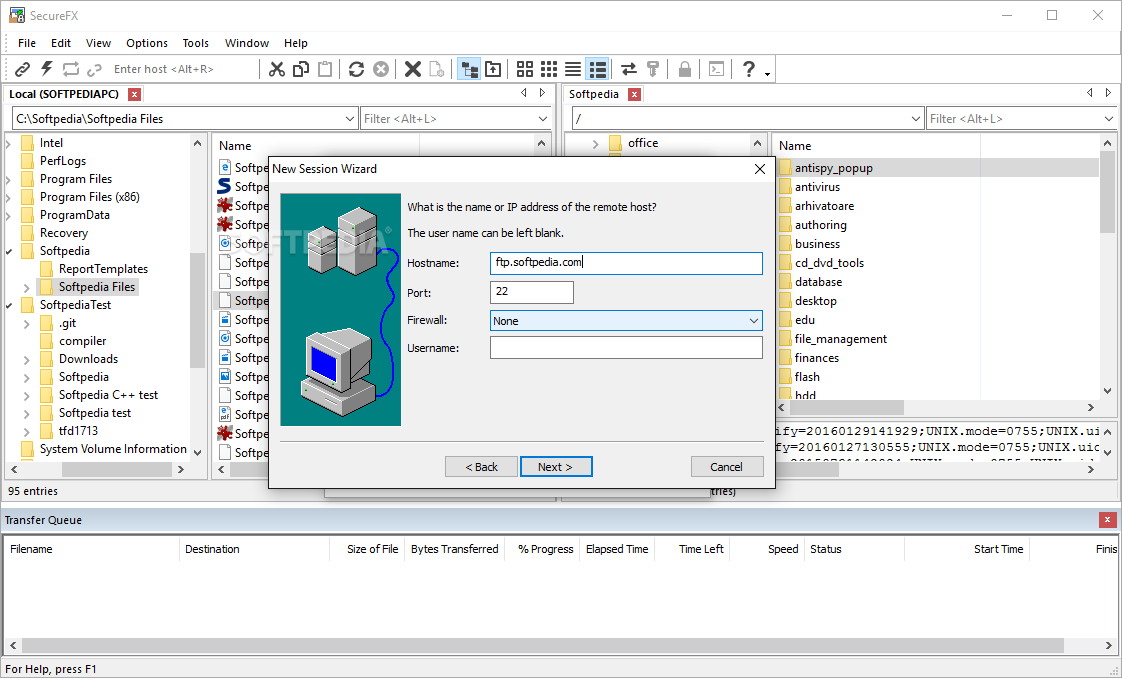The height and width of the screenshot is (678, 1122).
Task: Click the Delete black X icon
Action: click(412, 69)
